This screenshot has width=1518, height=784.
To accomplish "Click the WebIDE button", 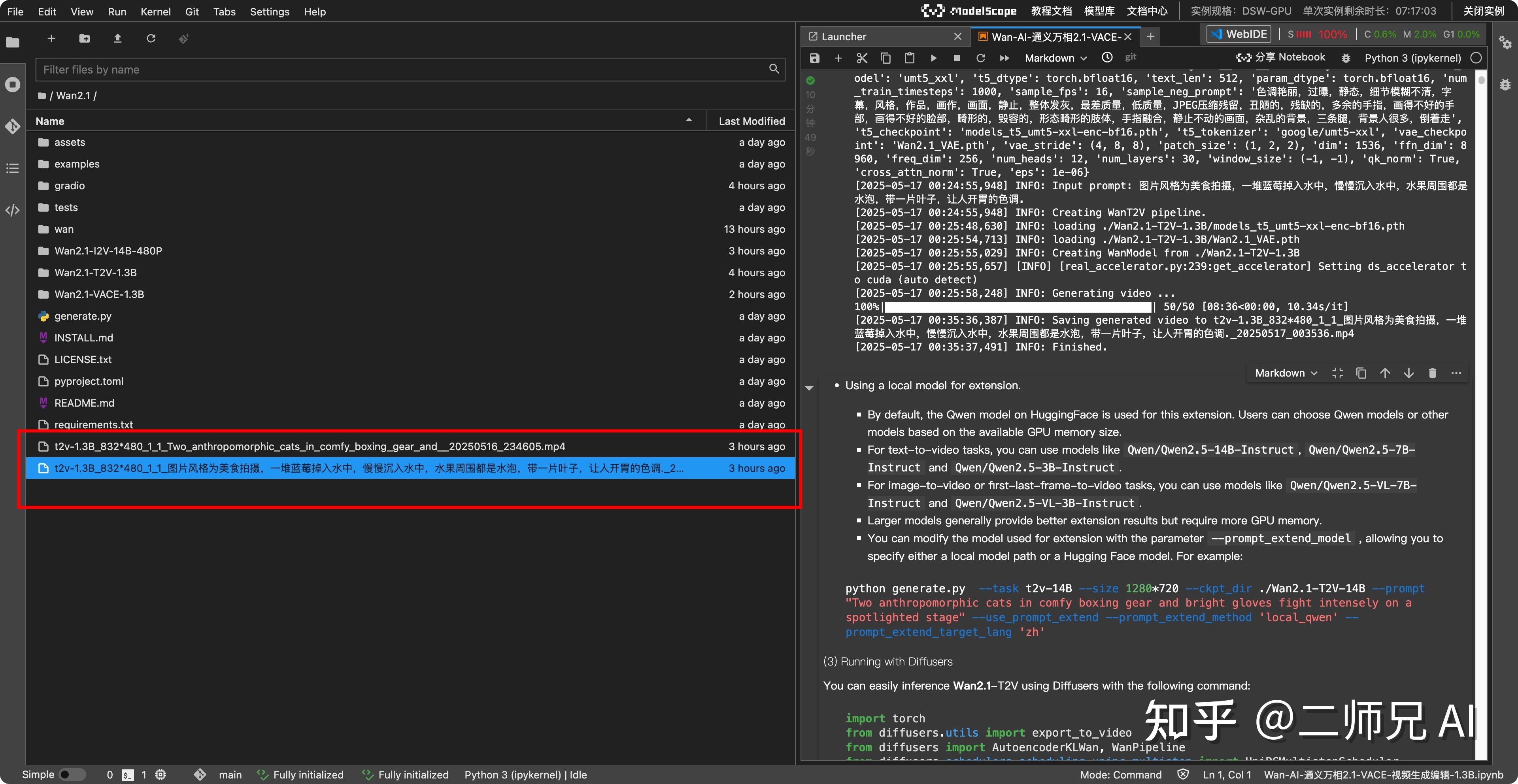I will click(1239, 34).
